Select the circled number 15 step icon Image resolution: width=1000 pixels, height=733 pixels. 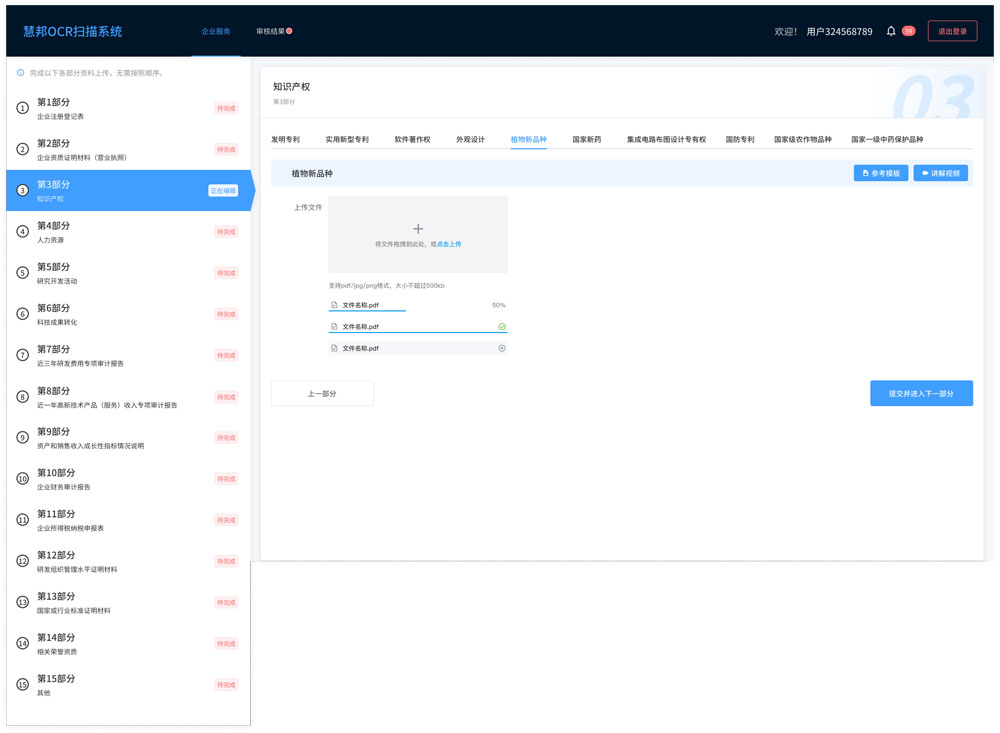pos(22,685)
